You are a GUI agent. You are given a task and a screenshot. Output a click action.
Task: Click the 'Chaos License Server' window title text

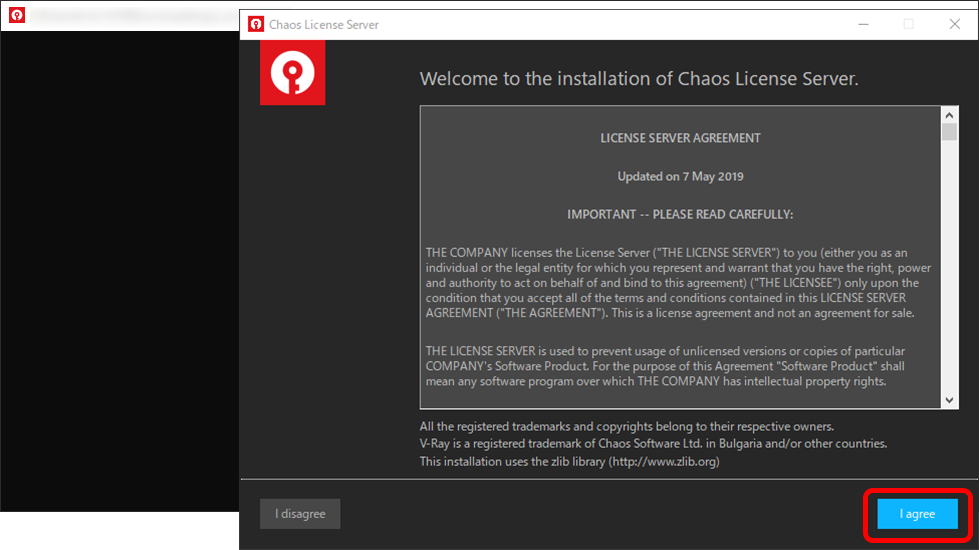tap(323, 24)
